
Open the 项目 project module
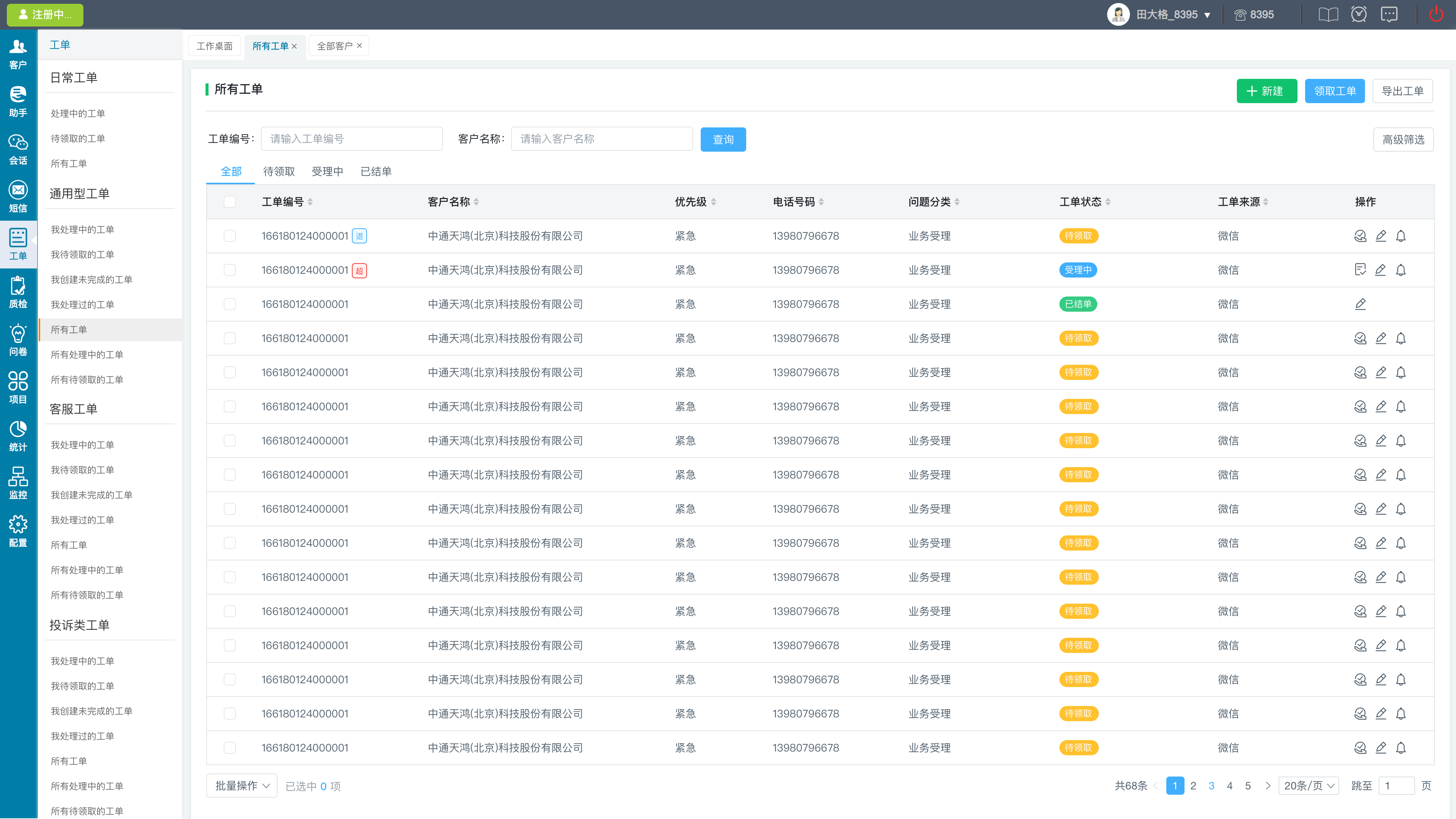[x=18, y=388]
